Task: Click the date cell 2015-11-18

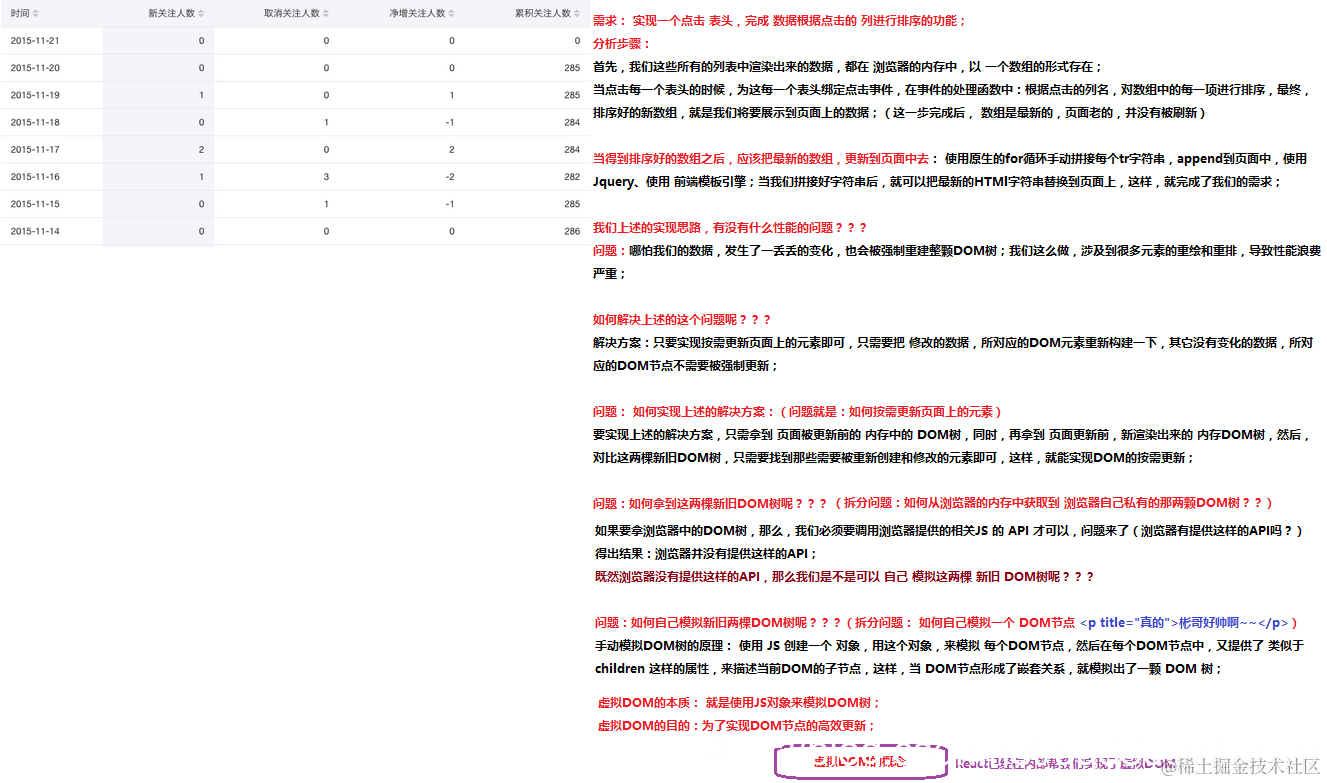Action: click(x=35, y=122)
